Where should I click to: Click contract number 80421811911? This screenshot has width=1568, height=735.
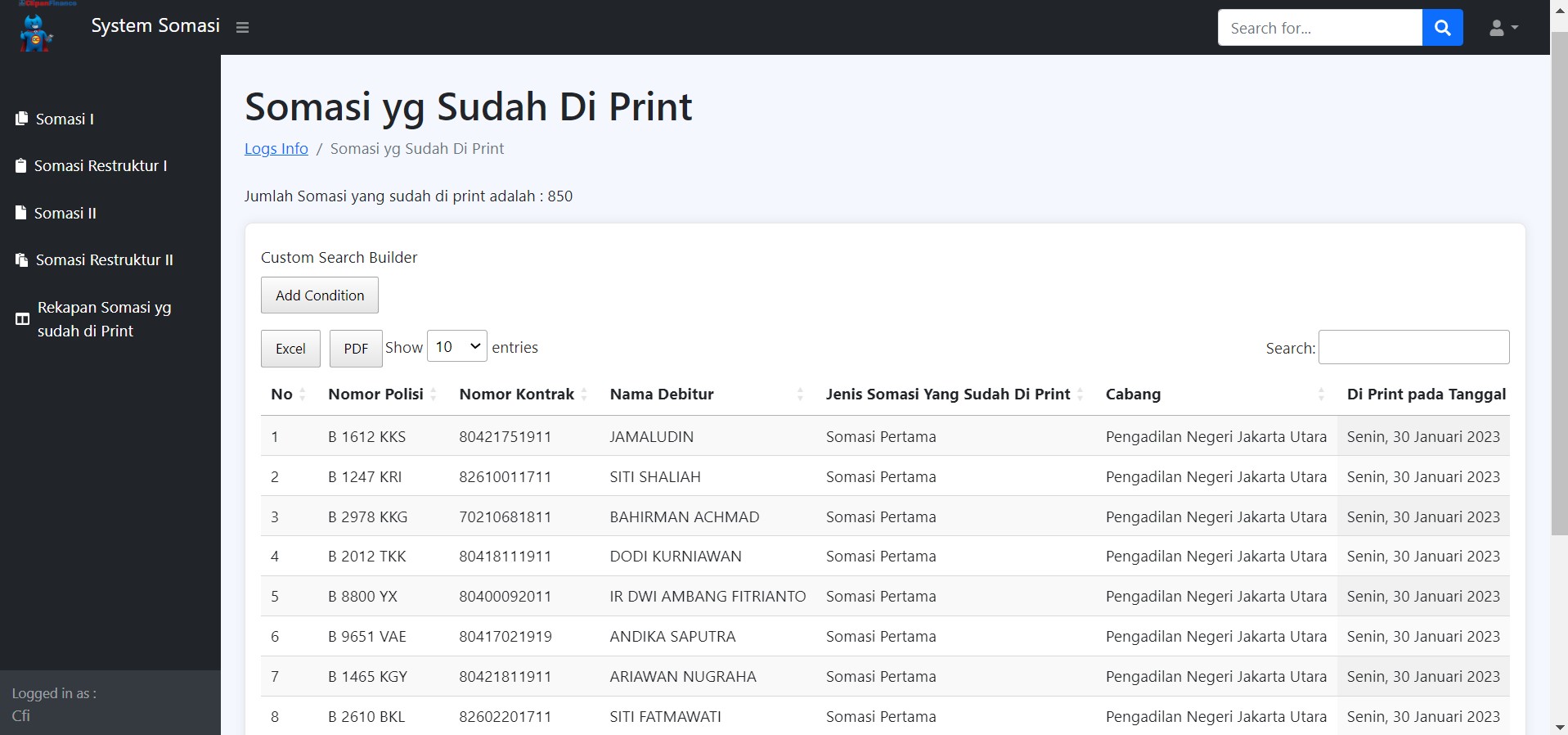(505, 677)
